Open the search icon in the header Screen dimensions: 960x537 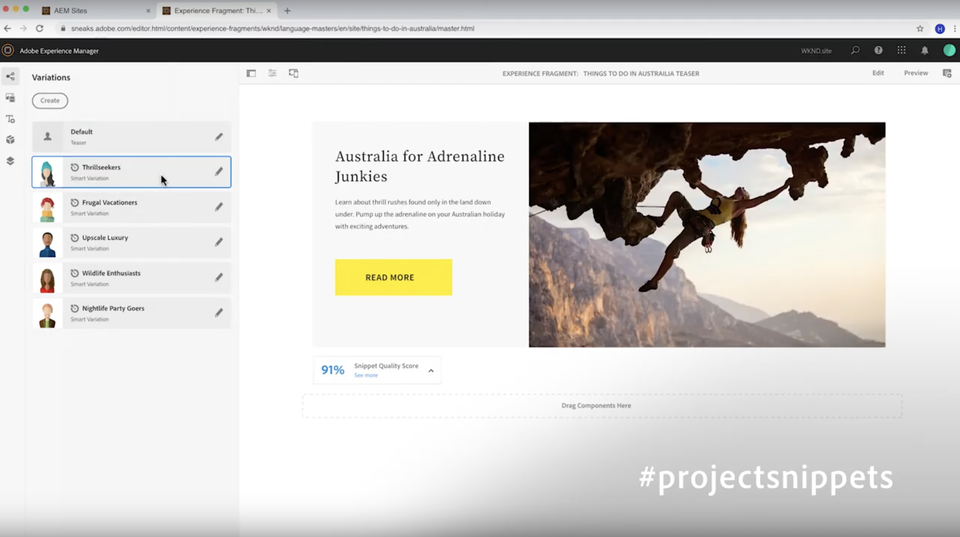pyautogui.click(x=855, y=50)
